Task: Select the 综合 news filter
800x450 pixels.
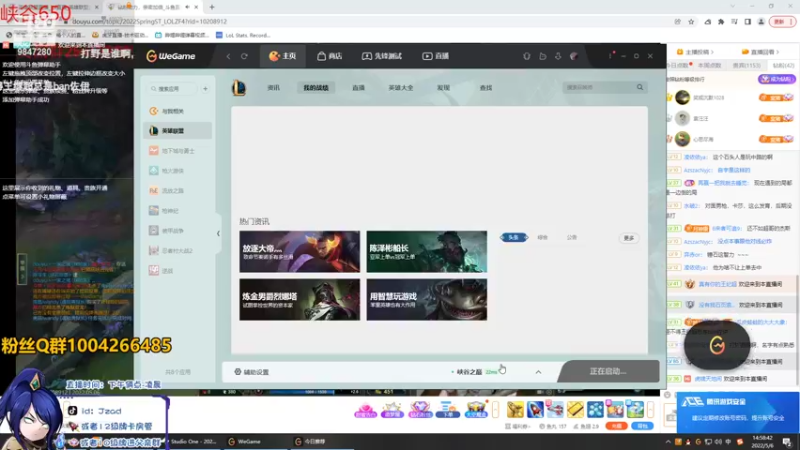Action: click(x=542, y=237)
